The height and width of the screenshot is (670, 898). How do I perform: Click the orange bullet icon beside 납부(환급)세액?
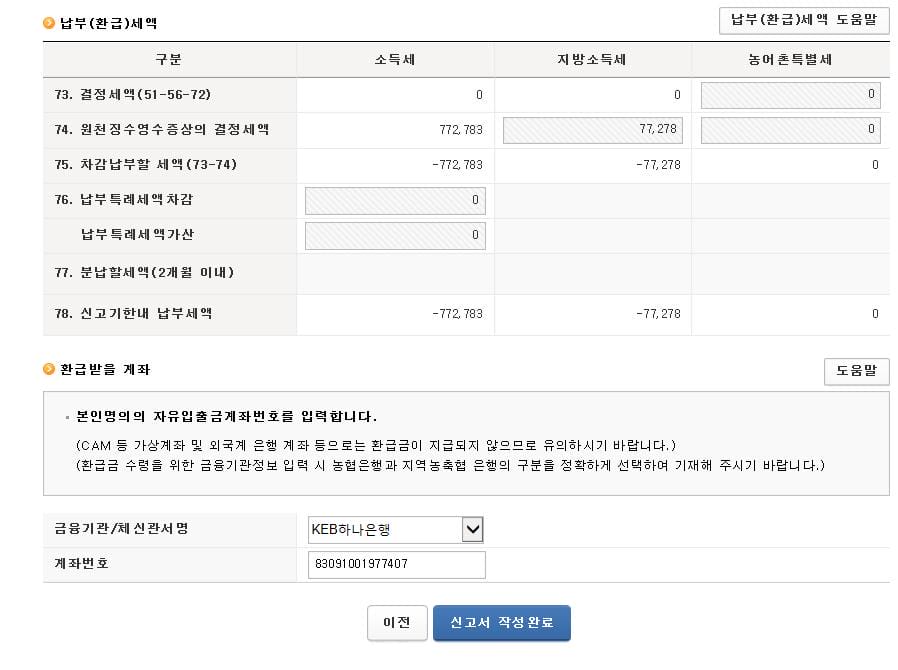click(49, 23)
